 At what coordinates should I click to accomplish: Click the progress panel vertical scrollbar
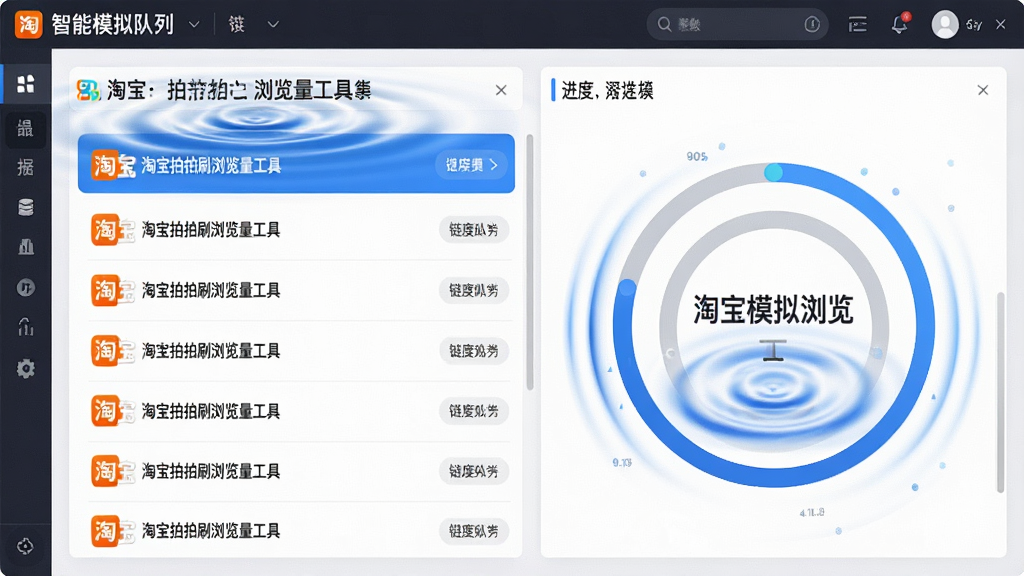click(1000, 392)
